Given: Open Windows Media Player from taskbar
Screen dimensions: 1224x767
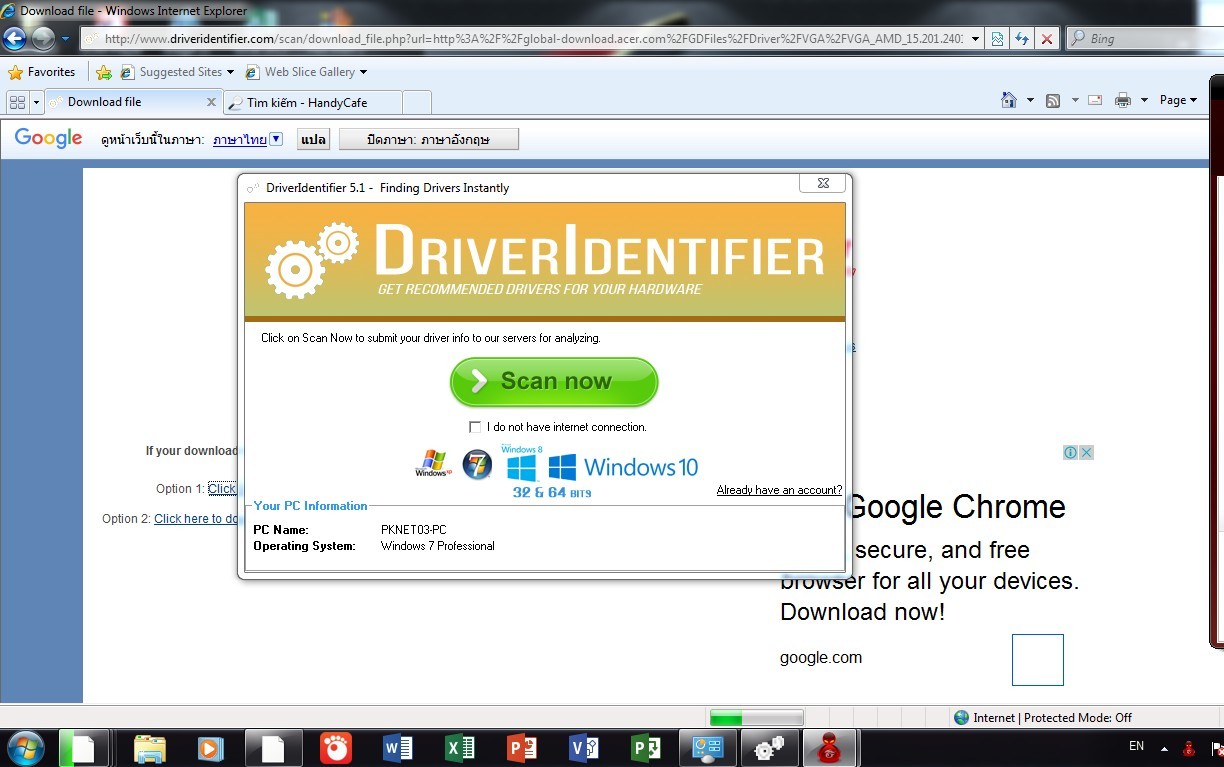Looking at the screenshot, I should 211,749.
